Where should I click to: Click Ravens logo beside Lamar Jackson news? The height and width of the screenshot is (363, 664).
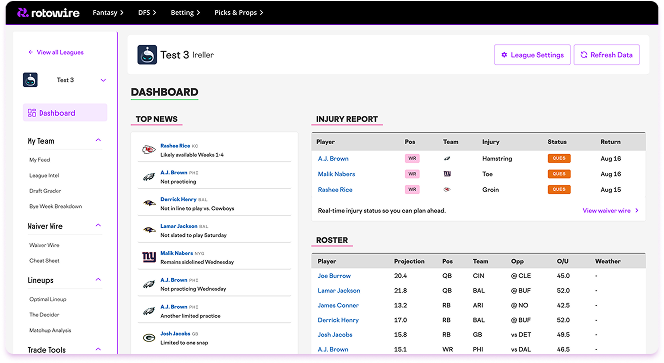click(x=149, y=230)
